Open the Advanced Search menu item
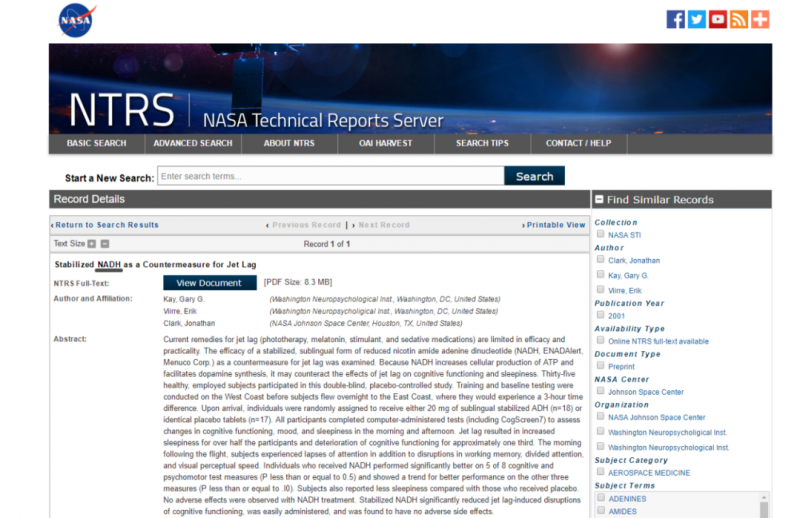 pyautogui.click(x=193, y=143)
